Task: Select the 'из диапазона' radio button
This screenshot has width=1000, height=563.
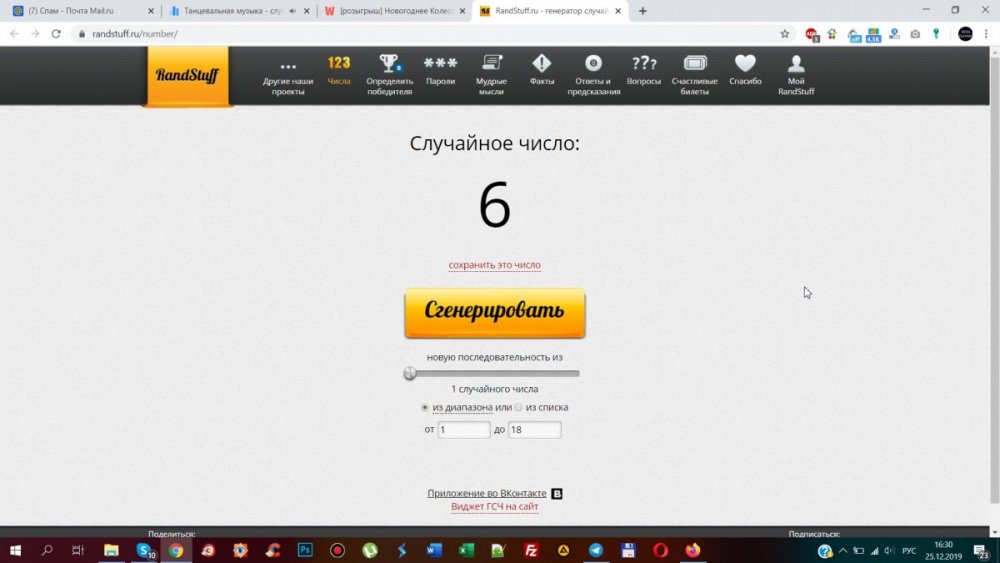Action: click(425, 408)
